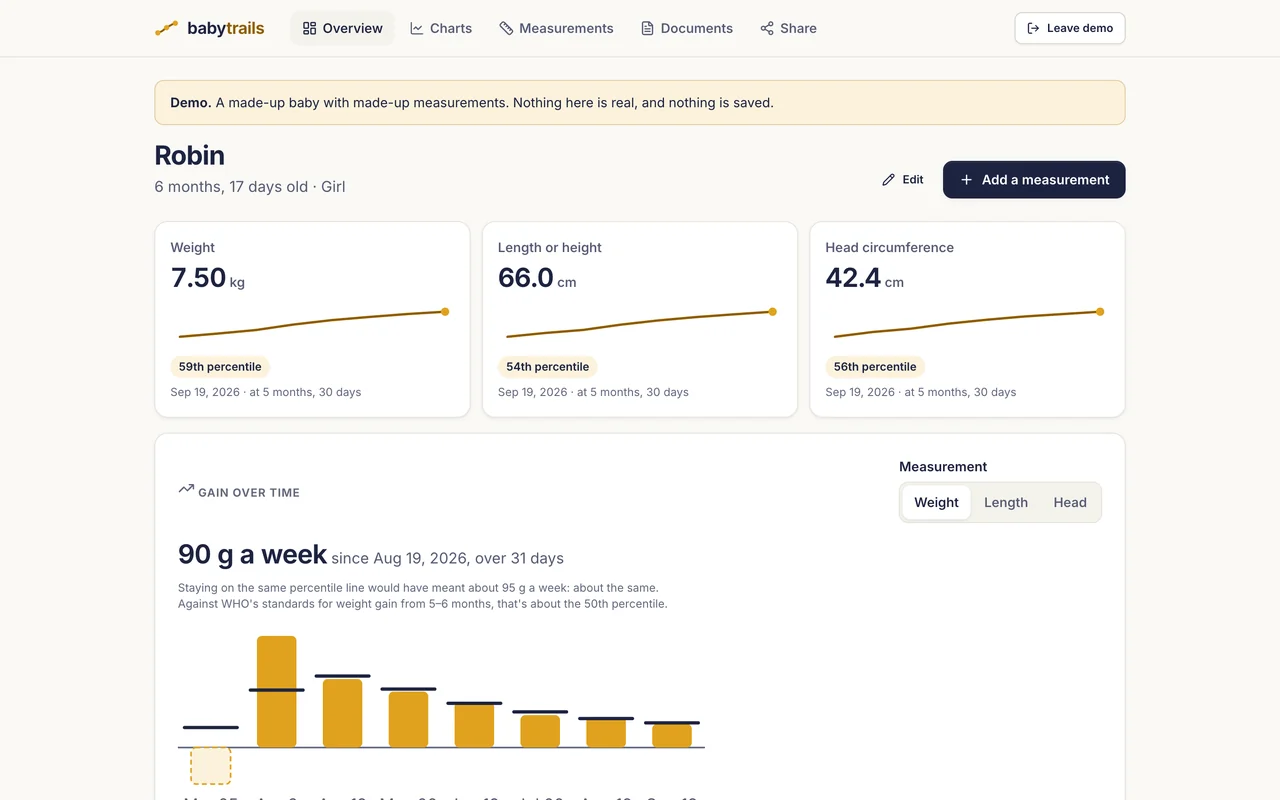Click the Demo notice banner text
The height and width of the screenshot is (800, 1280).
click(x=472, y=103)
